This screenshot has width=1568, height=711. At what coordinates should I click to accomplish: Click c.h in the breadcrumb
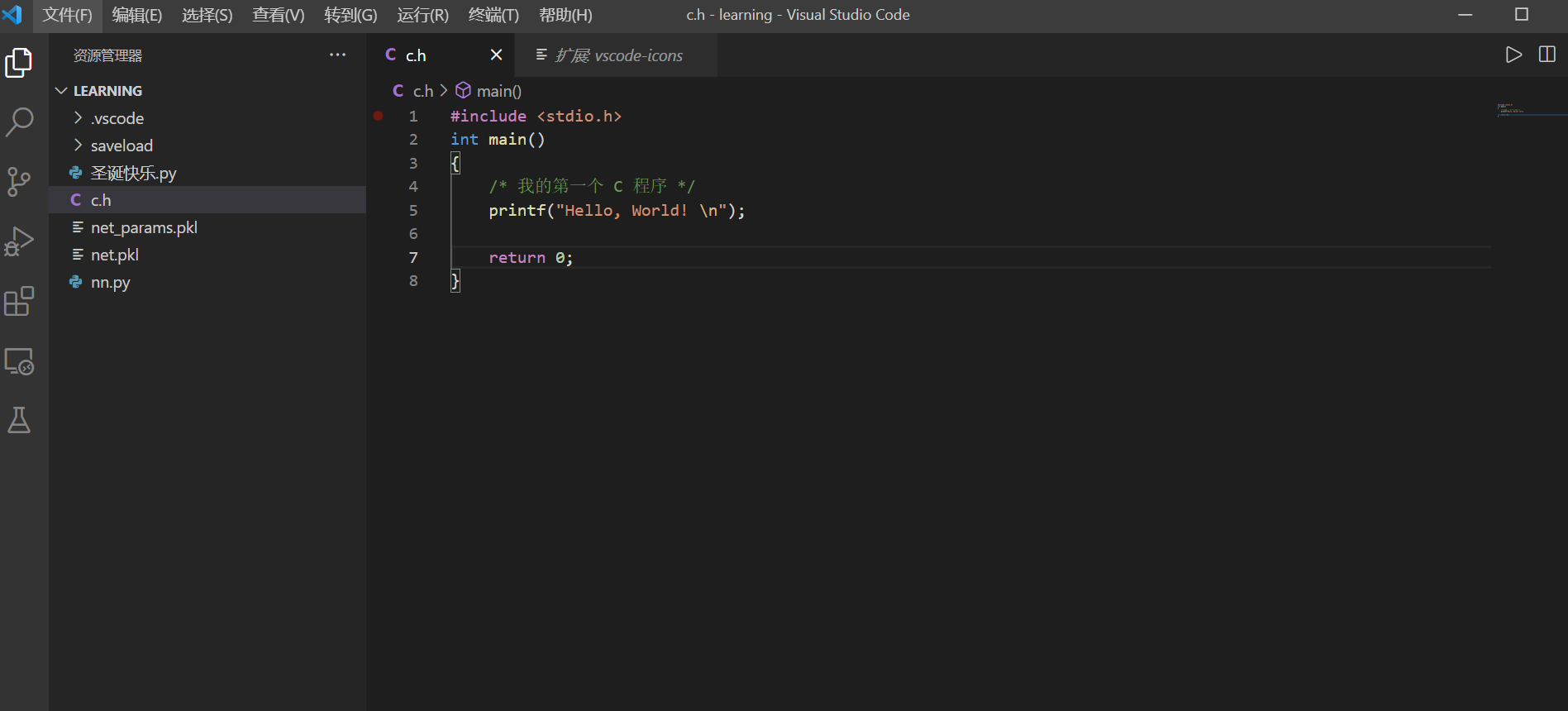point(423,91)
